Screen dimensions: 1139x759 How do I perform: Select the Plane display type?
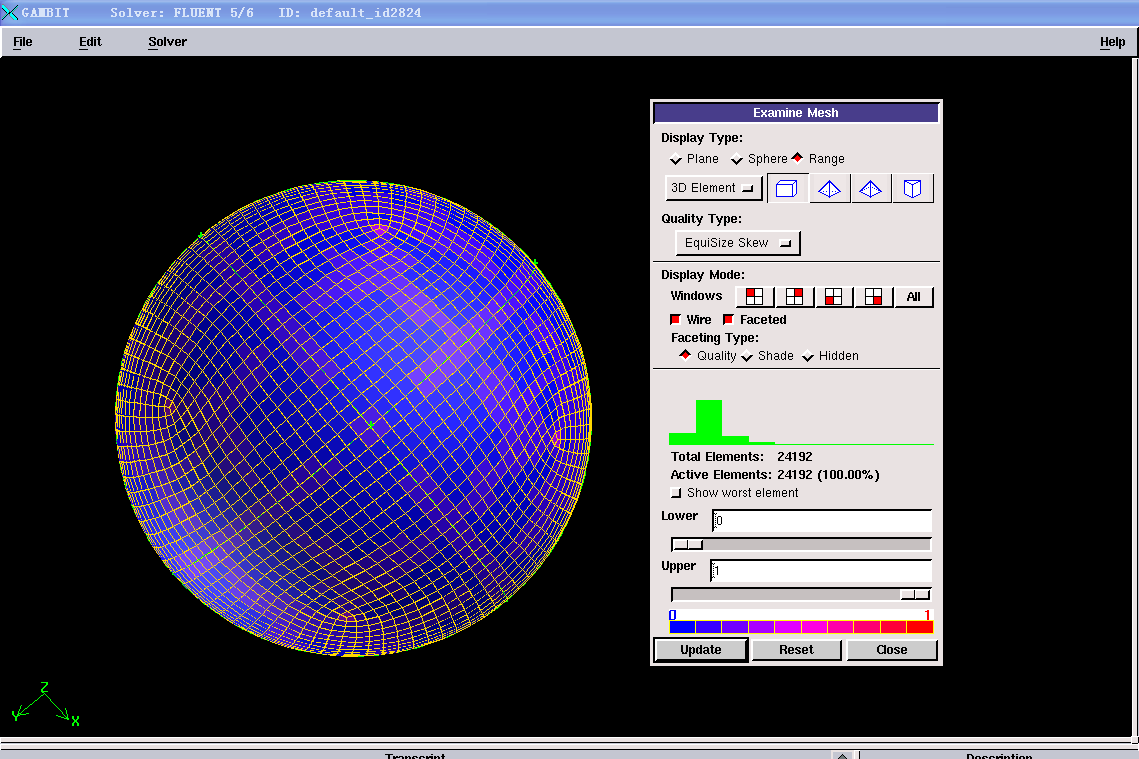(676, 160)
